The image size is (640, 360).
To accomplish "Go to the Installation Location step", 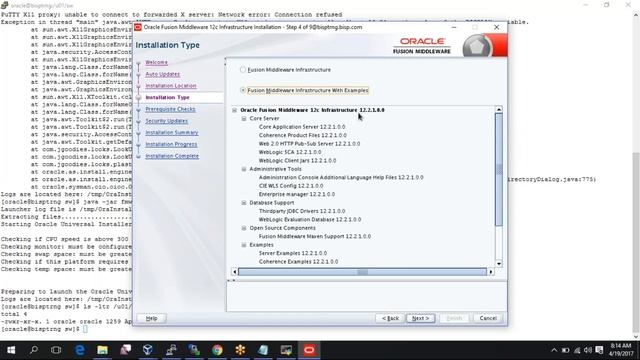I will tap(171, 86).
